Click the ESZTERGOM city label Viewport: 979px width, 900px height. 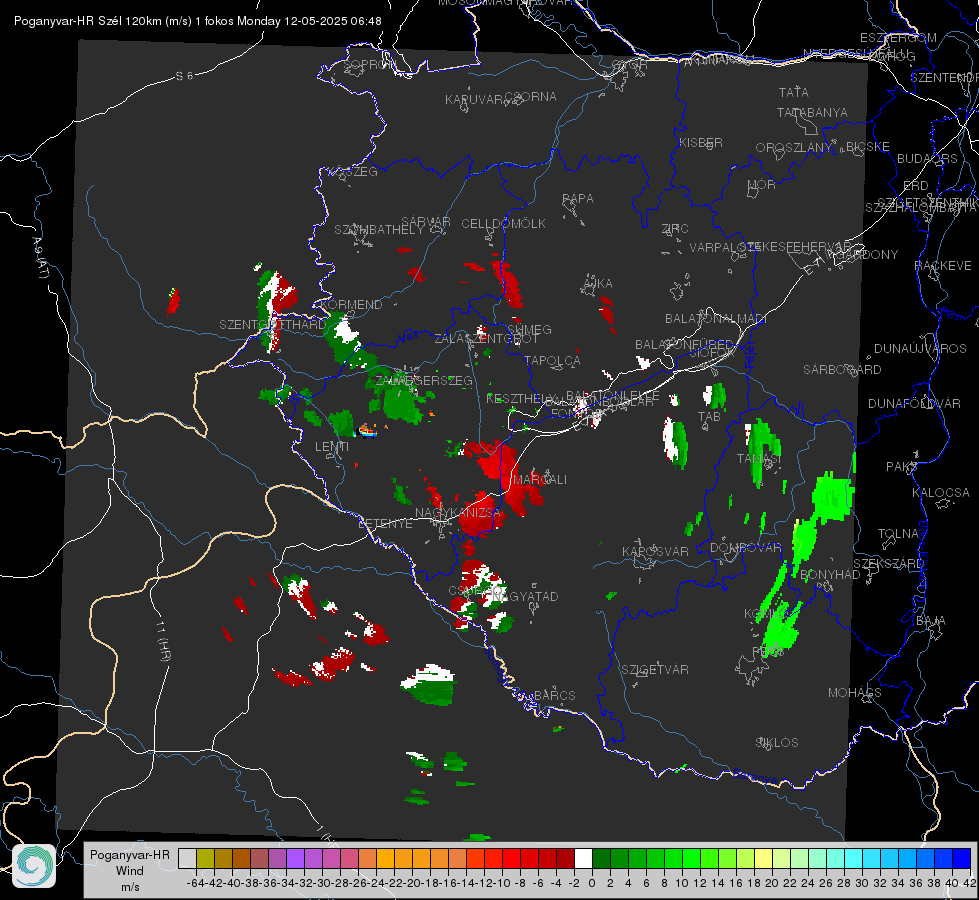pyautogui.click(x=898, y=38)
